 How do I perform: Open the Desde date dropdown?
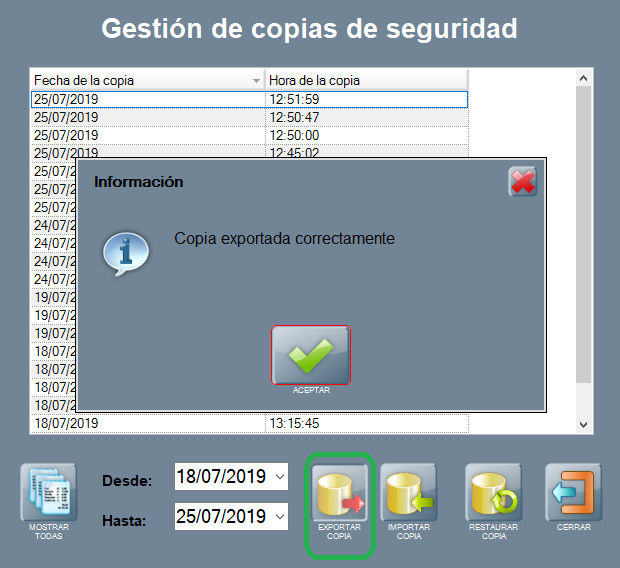(279, 477)
